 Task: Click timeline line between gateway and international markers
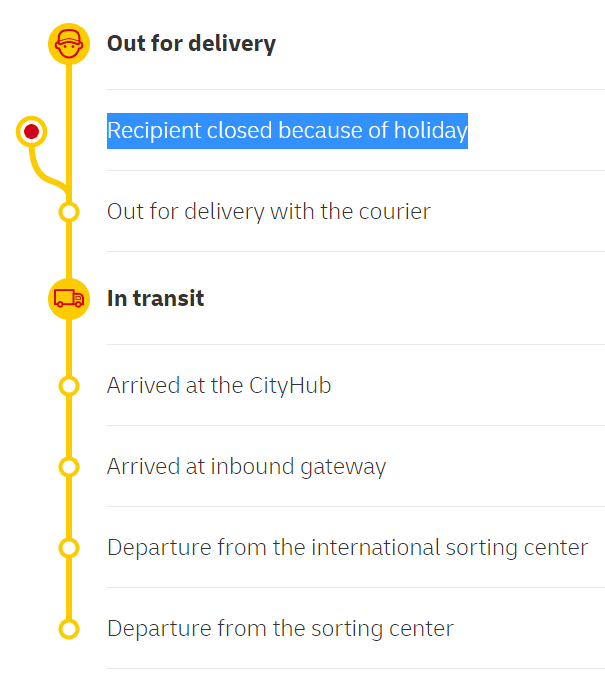click(x=68, y=508)
